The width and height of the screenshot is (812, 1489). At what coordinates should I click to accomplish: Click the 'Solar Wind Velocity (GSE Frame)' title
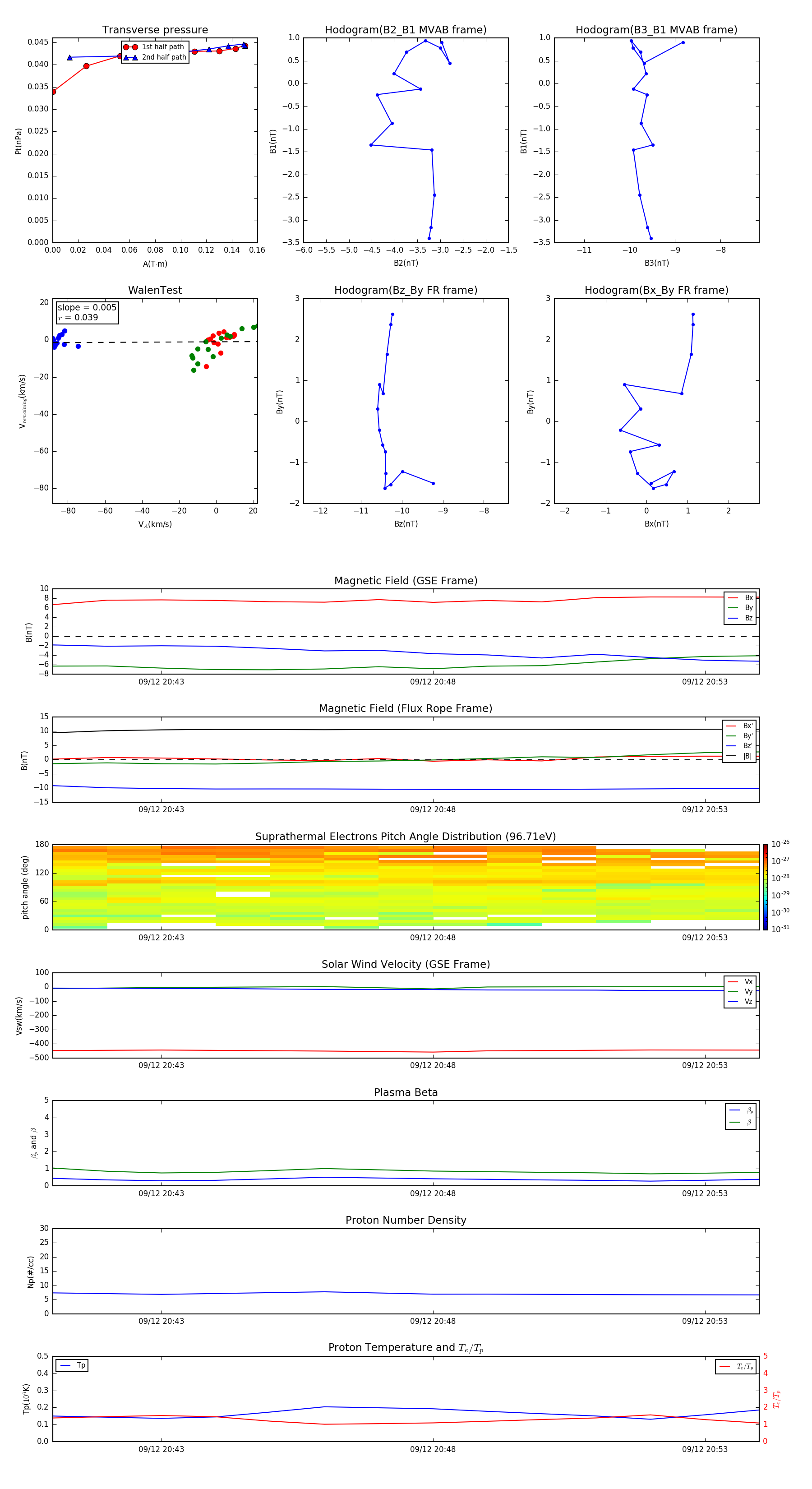tap(406, 964)
